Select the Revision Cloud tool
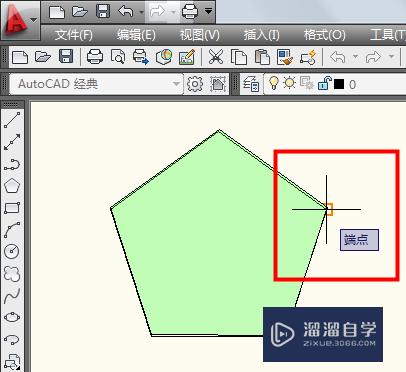The width and height of the screenshot is (406, 372). click(12, 274)
